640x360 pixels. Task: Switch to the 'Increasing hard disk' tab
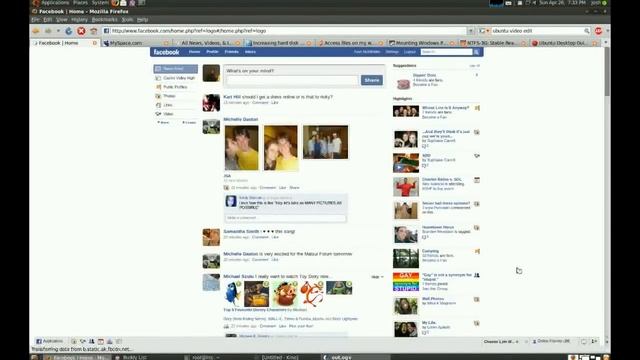(x=279, y=43)
